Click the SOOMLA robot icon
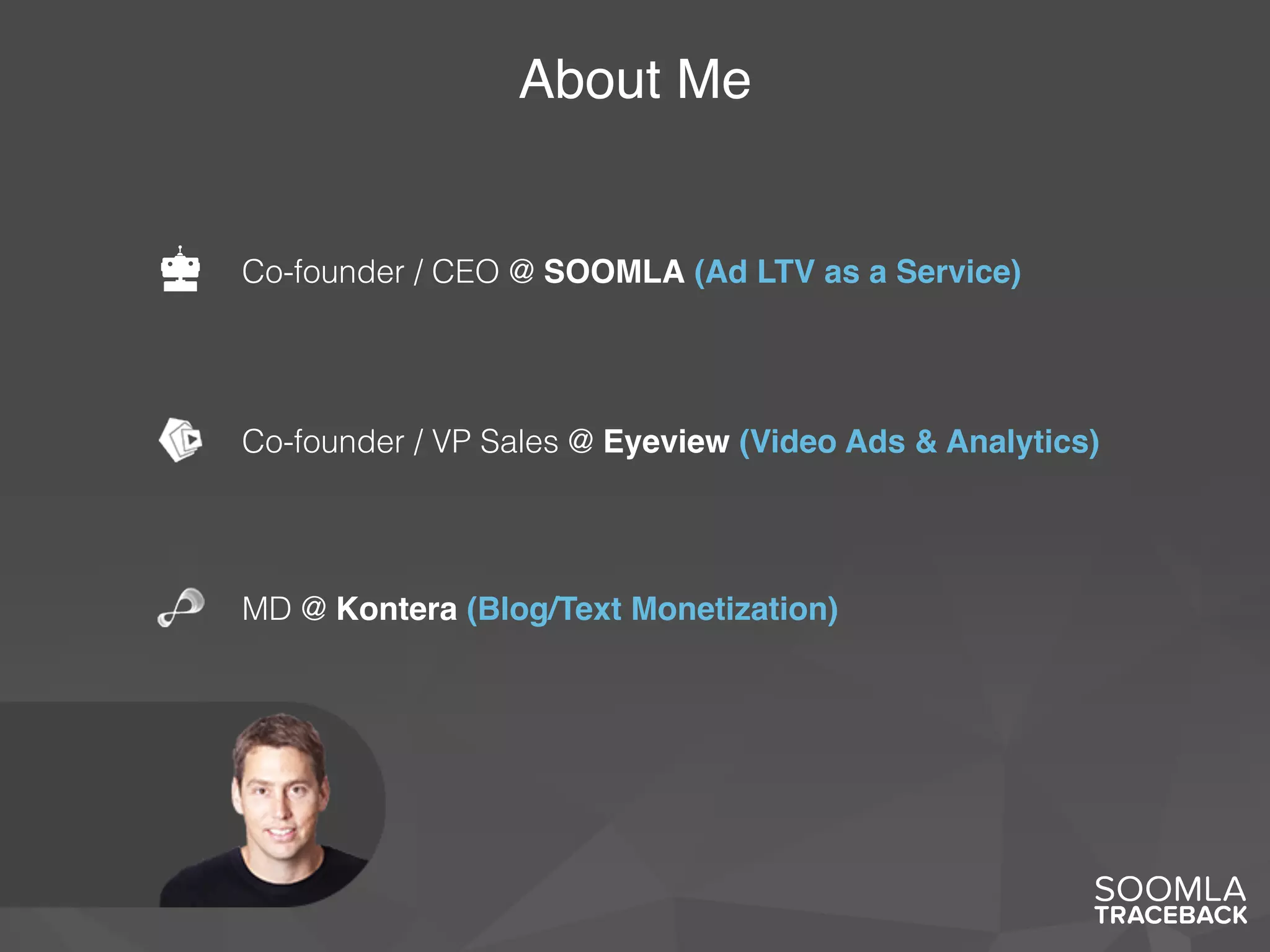Screen dimensions: 1270x952 click(180, 270)
